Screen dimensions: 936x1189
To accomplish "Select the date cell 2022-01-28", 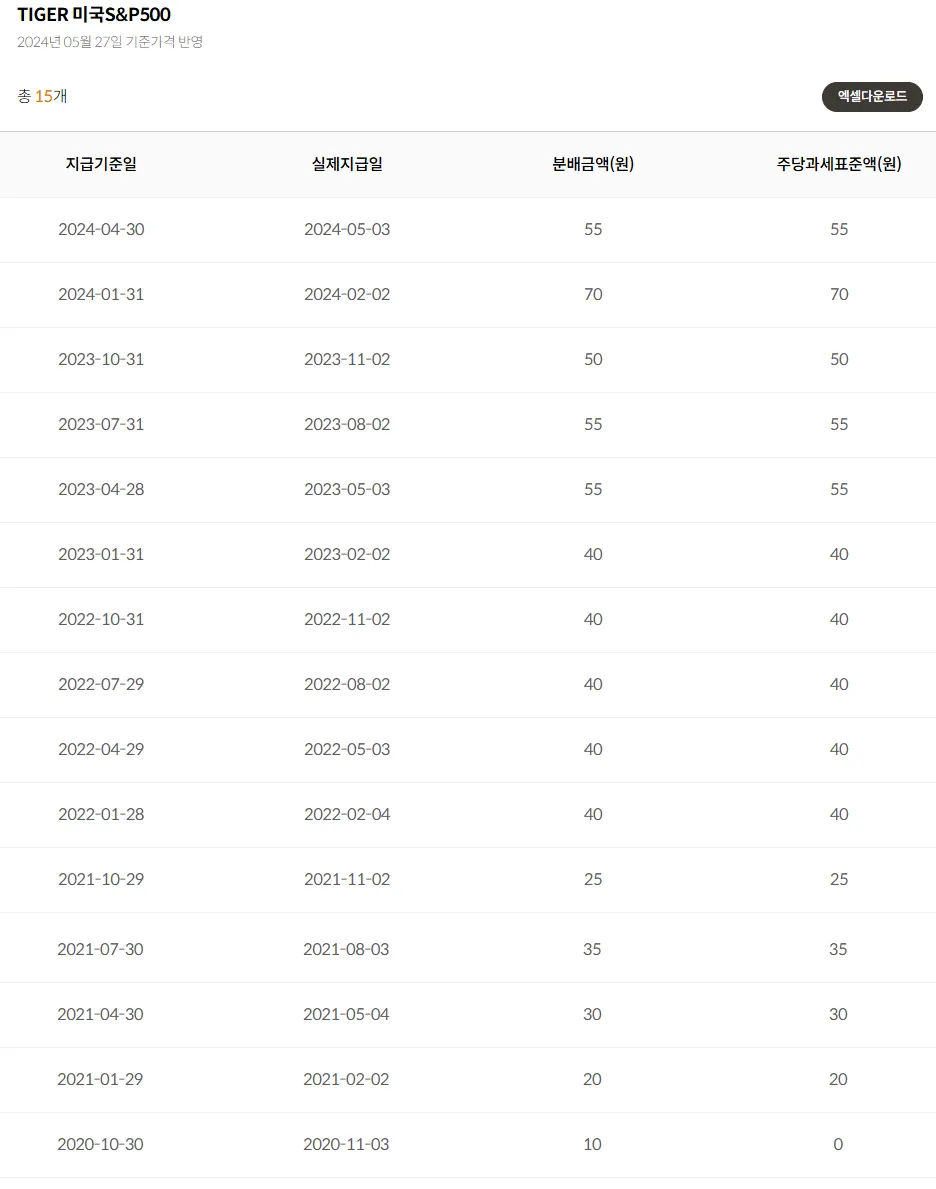I will pyautogui.click(x=101, y=814).
